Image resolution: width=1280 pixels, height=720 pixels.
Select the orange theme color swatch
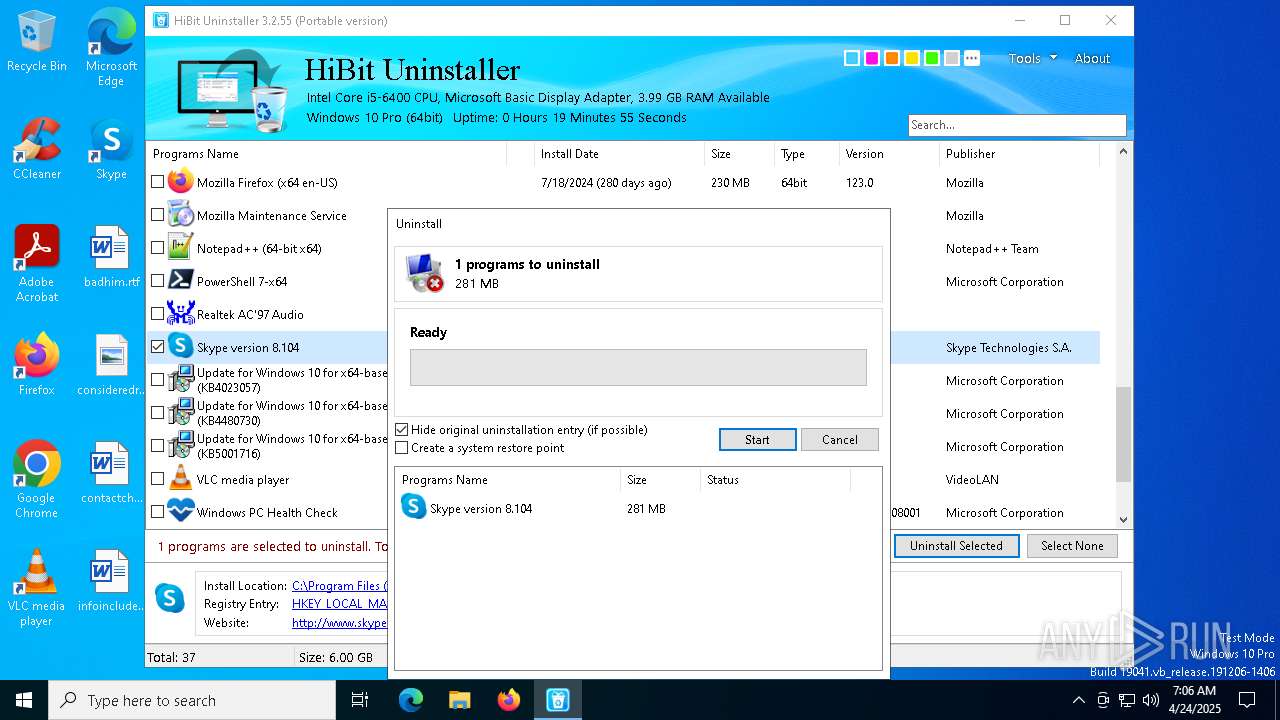pos(892,58)
